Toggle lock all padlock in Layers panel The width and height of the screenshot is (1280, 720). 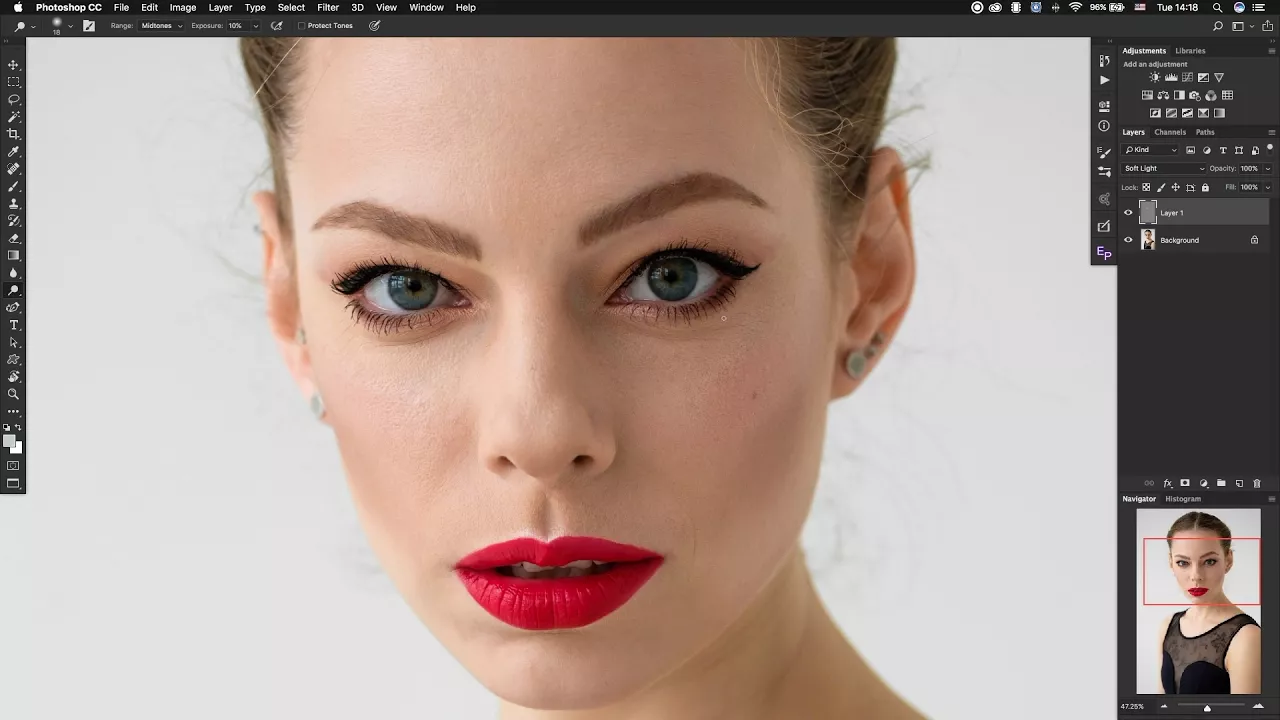1205,187
